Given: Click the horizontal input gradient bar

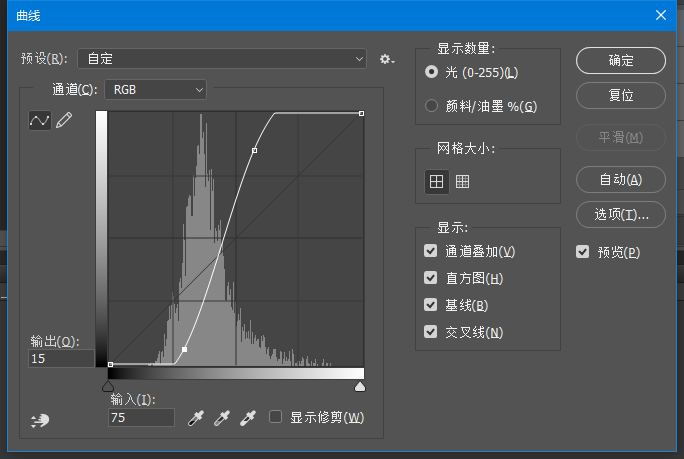Looking at the screenshot, I should [236, 373].
